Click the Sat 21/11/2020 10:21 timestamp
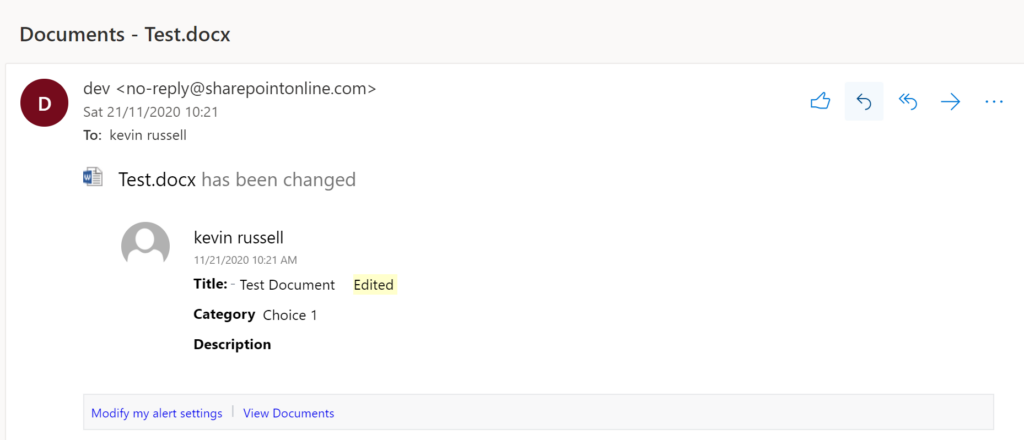 (151, 112)
